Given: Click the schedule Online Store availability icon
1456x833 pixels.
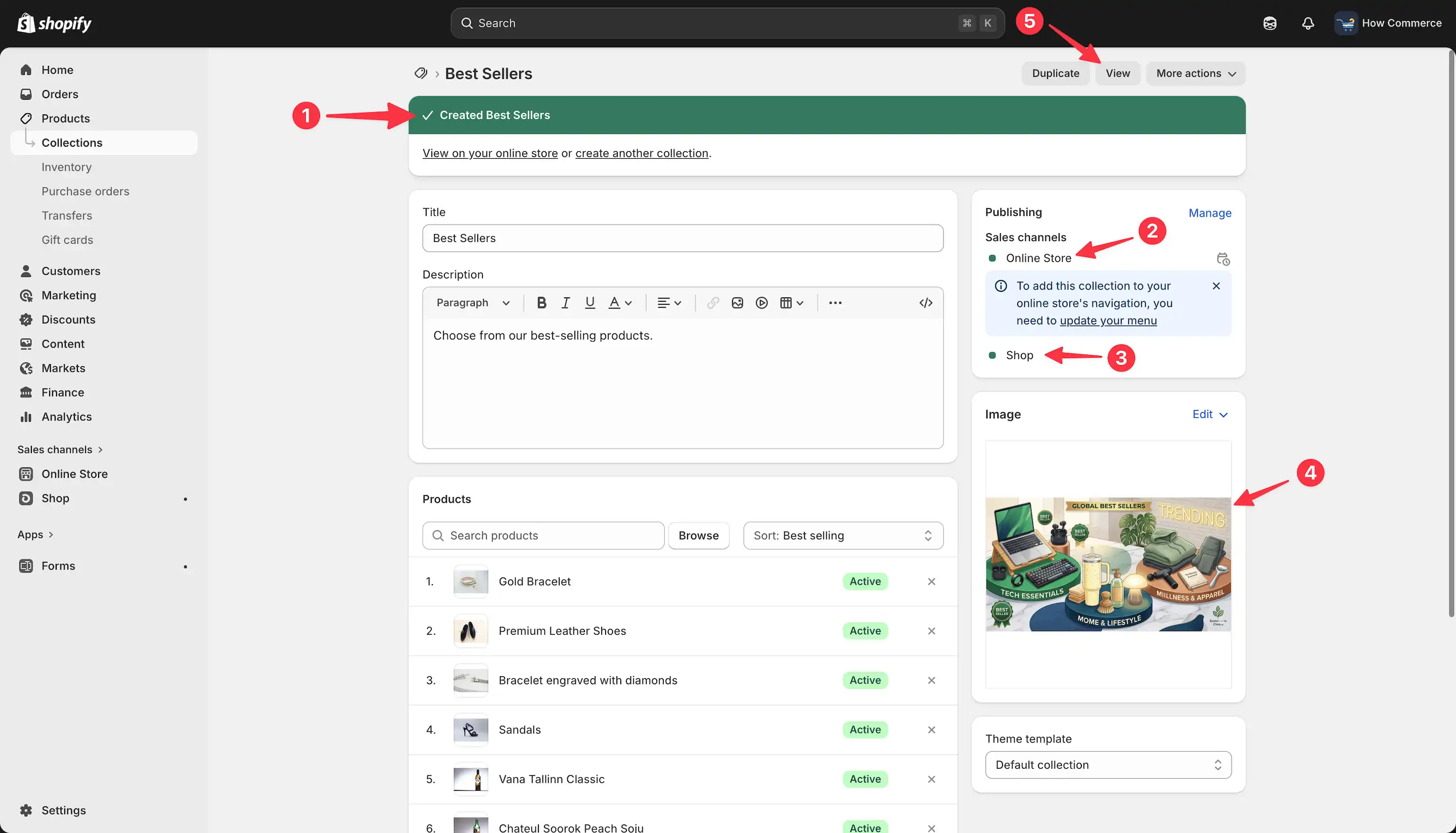Looking at the screenshot, I should tap(1222, 258).
